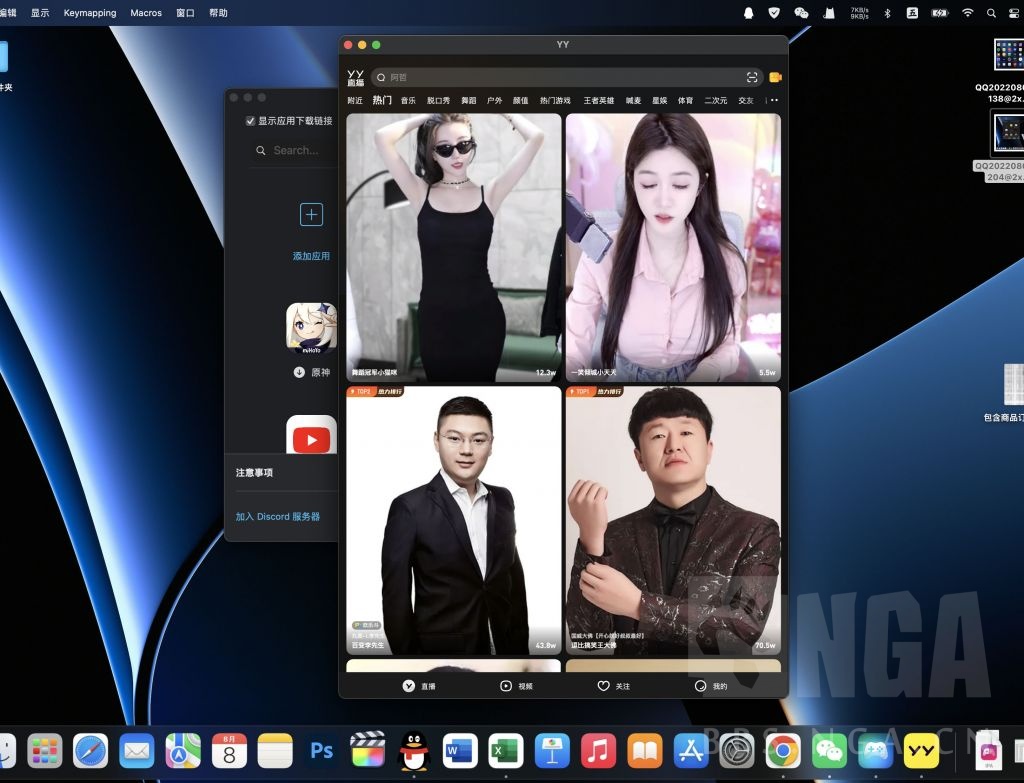This screenshot has width=1024, height=783.
Task: Click the + button to add an application
Action: pos(311,214)
